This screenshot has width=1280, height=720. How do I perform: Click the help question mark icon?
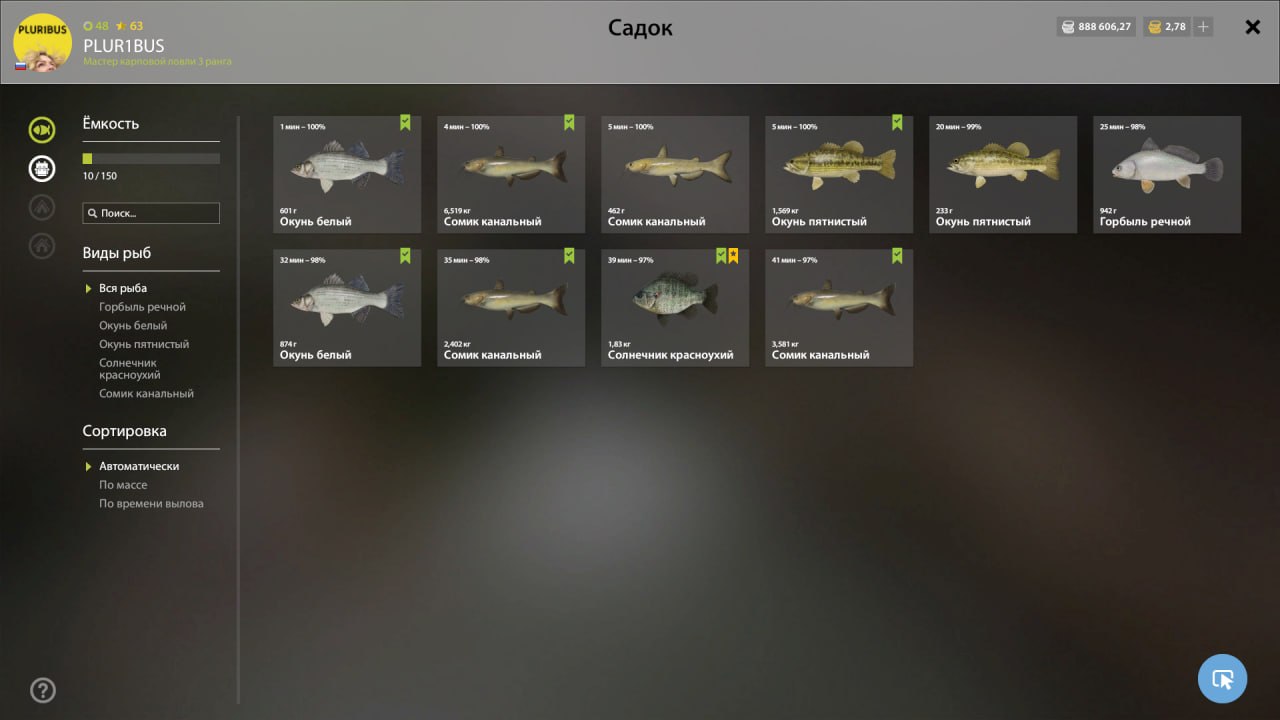click(43, 690)
